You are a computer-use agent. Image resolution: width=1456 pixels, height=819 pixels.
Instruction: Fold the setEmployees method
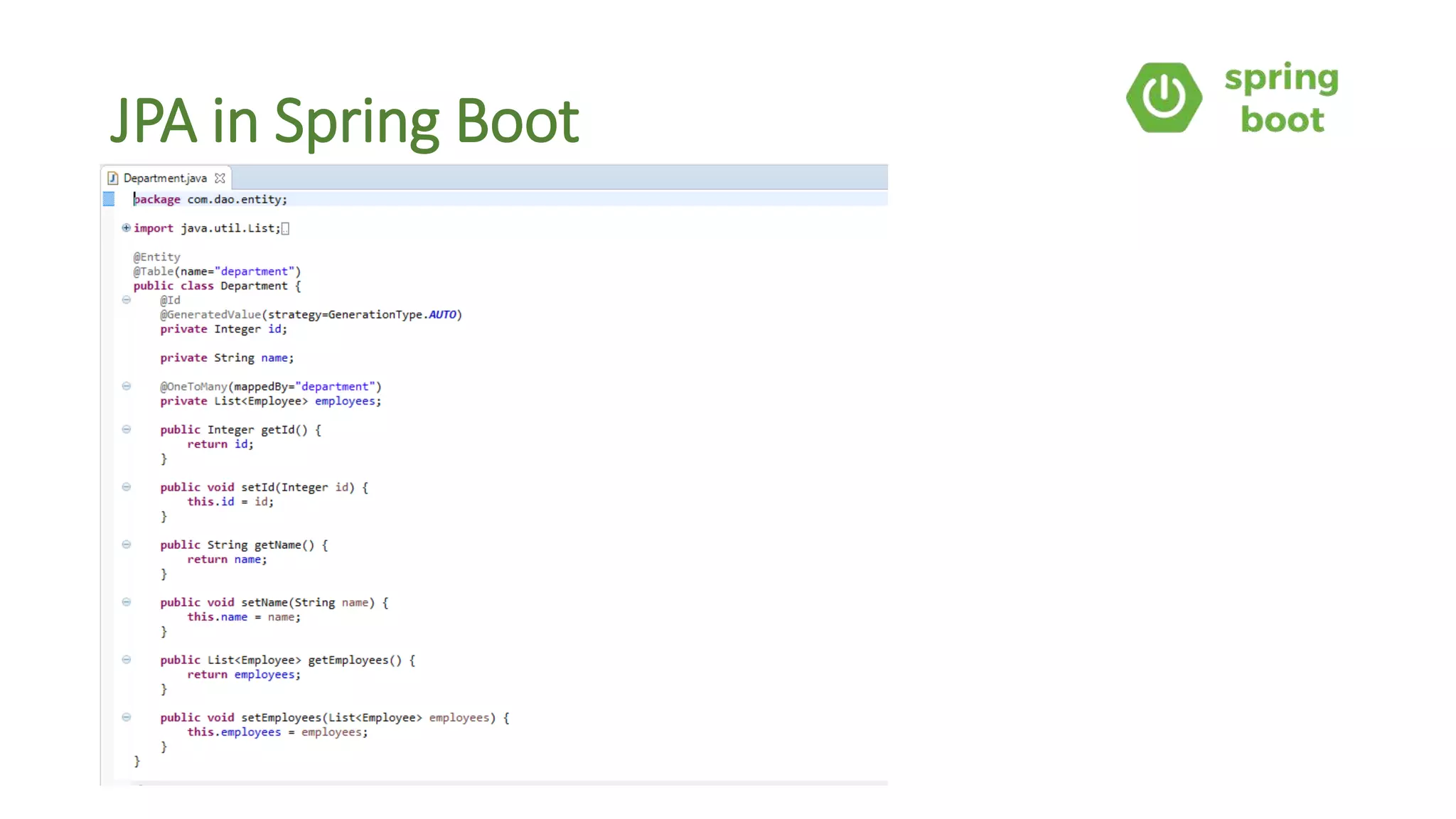point(127,717)
